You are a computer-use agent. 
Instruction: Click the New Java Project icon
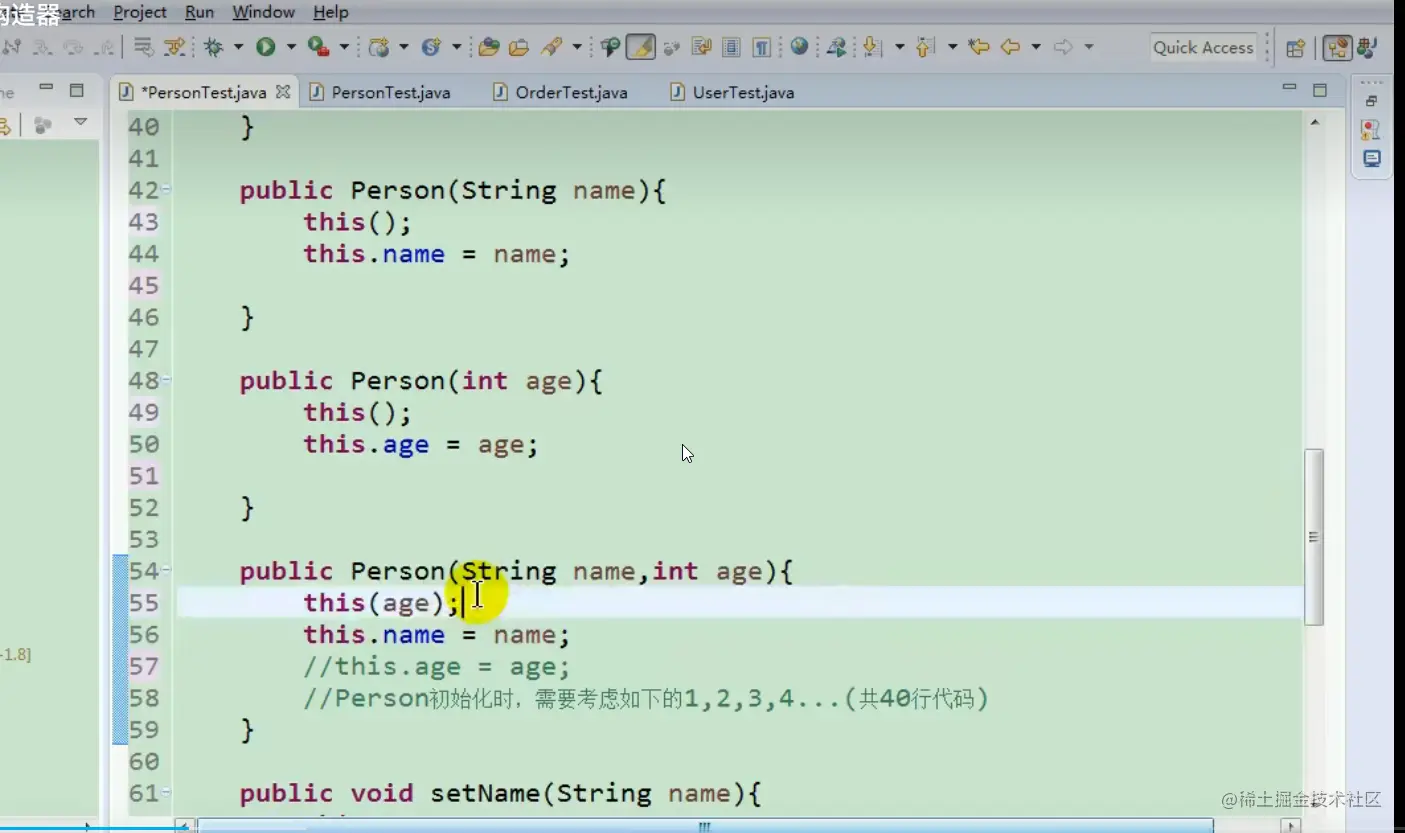(x=379, y=47)
